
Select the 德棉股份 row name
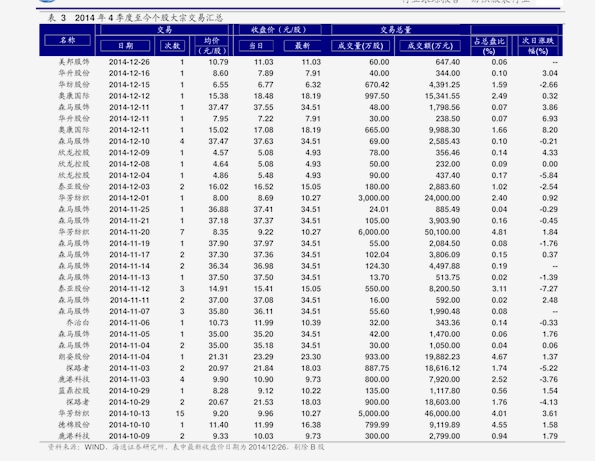[x=74, y=425]
